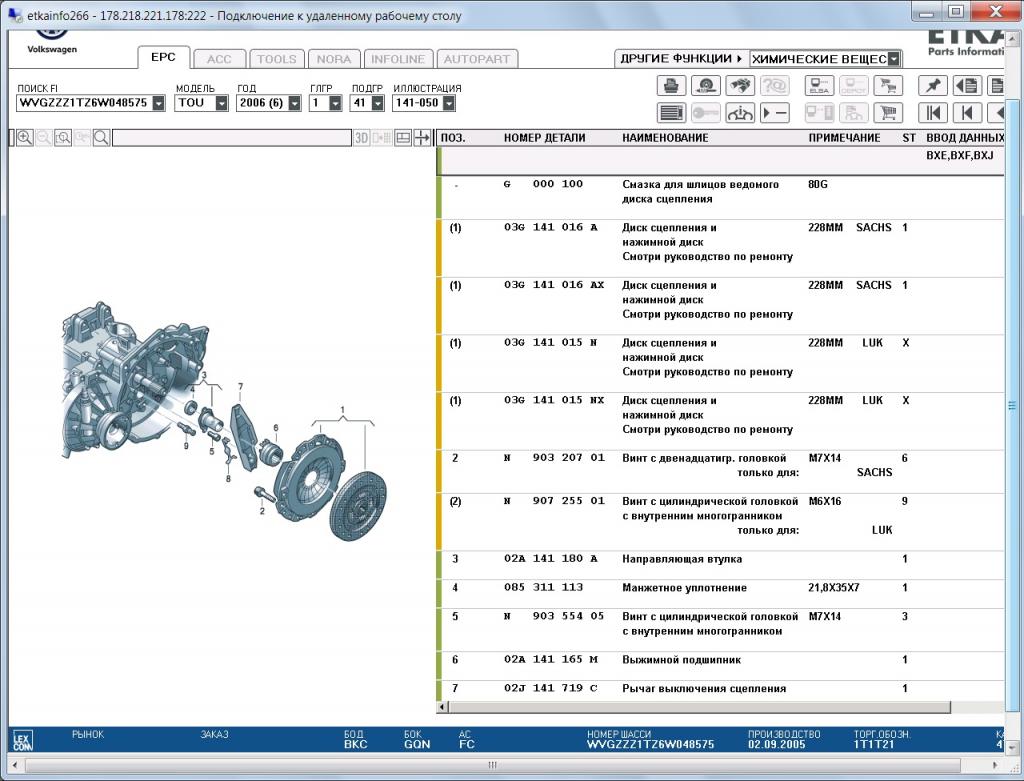
Task: Click the panel layout icon
Action: pyautogui.click(x=403, y=138)
